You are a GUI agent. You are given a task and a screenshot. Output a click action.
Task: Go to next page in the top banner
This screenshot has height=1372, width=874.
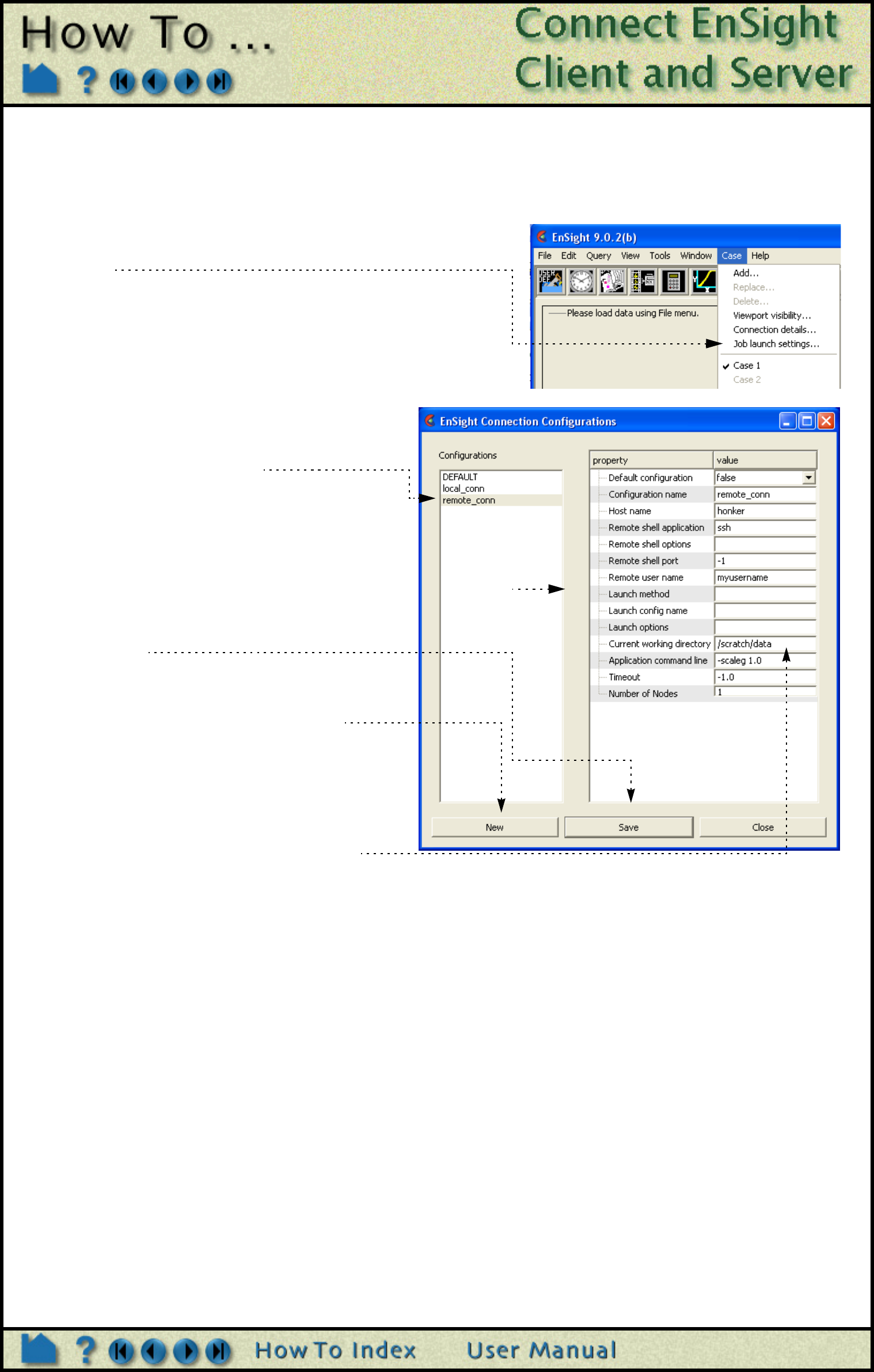tap(187, 81)
